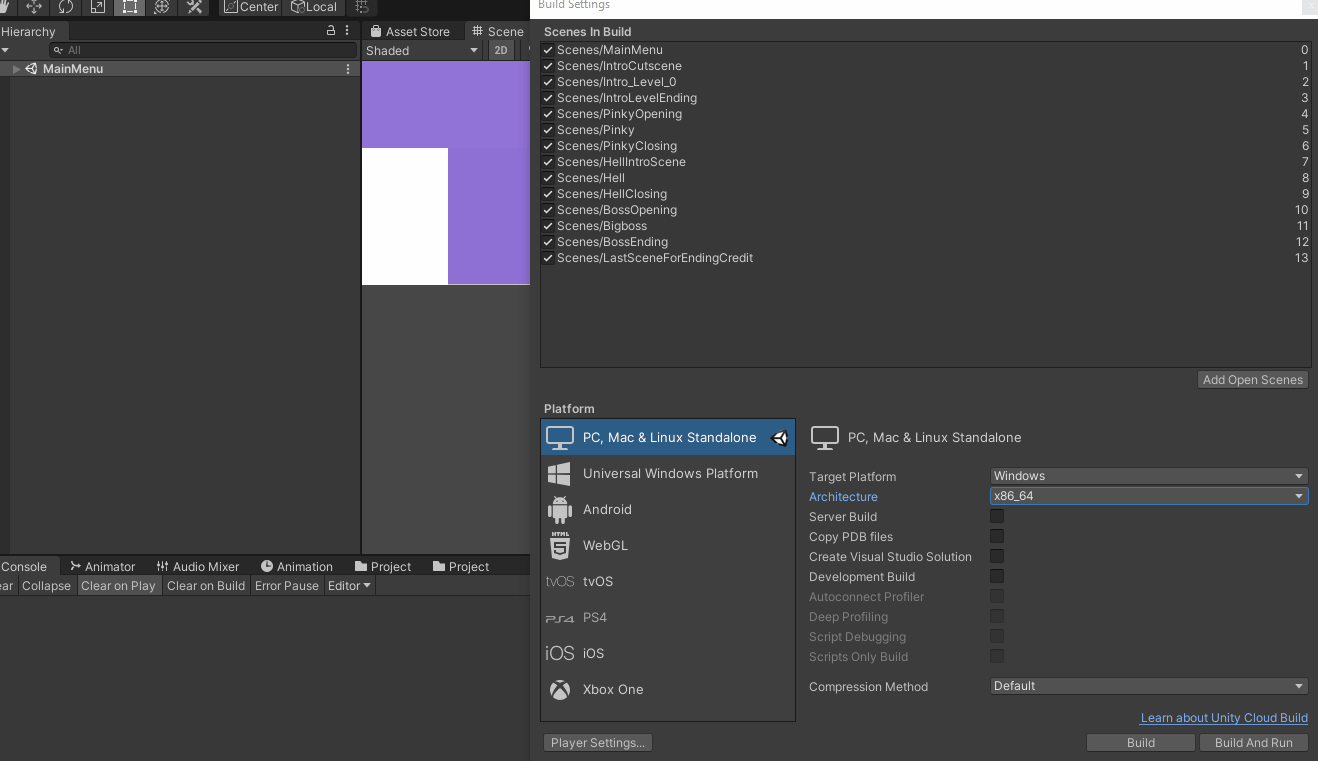Enable Create Visual Studio Solution checkbox
Viewport: 1318px width, 761px height.
pos(997,556)
